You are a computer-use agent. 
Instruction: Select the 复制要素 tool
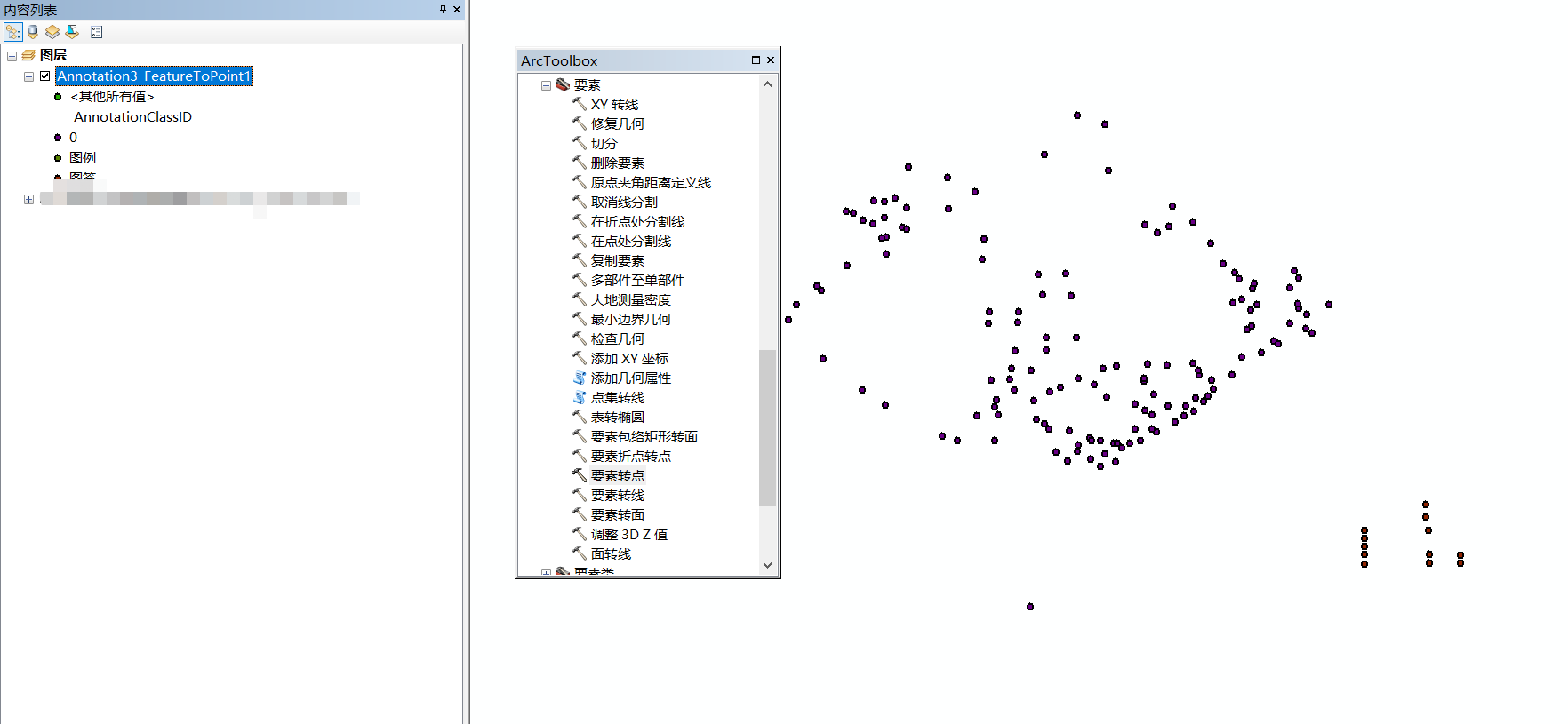(617, 261)
